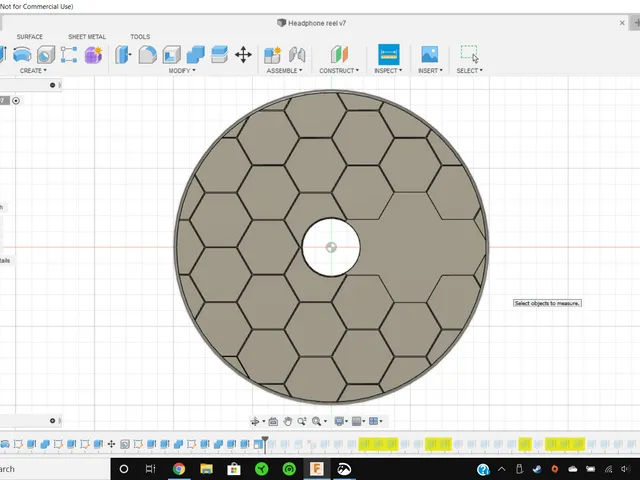This screenshot has height=480, width=640.
Task: Expand the ASSEMBLE dropdown menu
Action: (x=284, y=71)
